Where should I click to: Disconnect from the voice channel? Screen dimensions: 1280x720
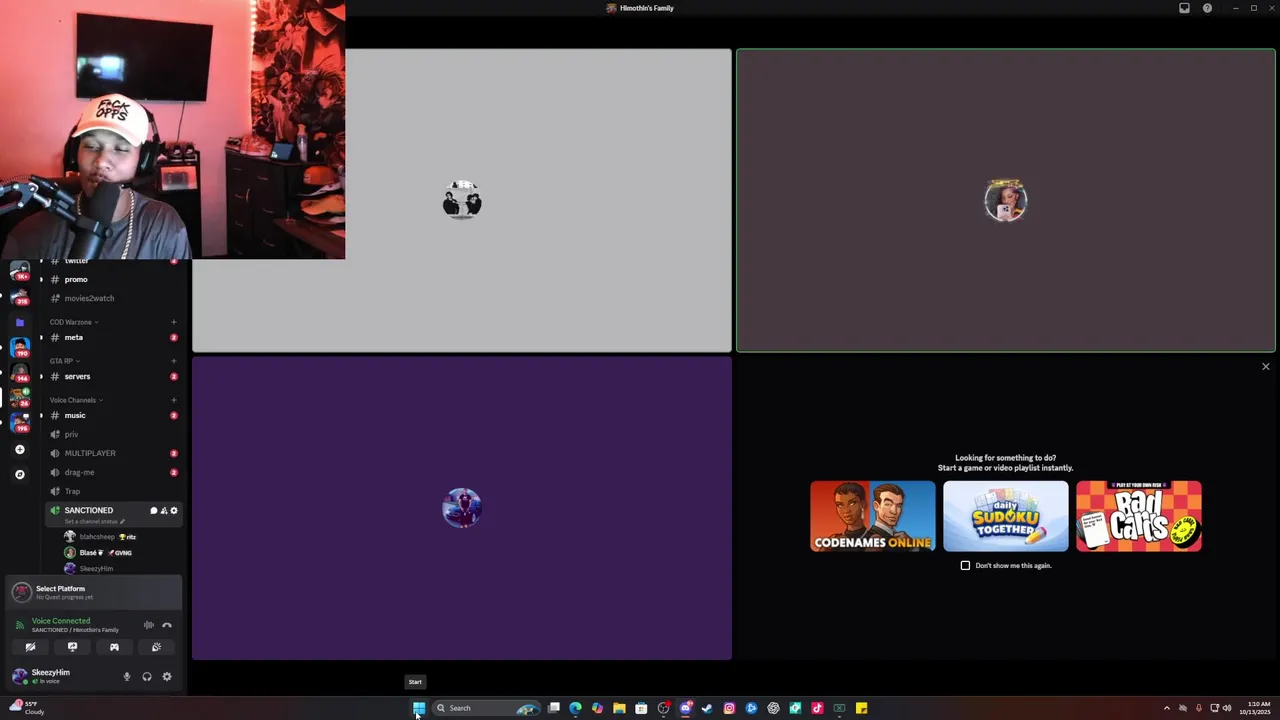167,625
